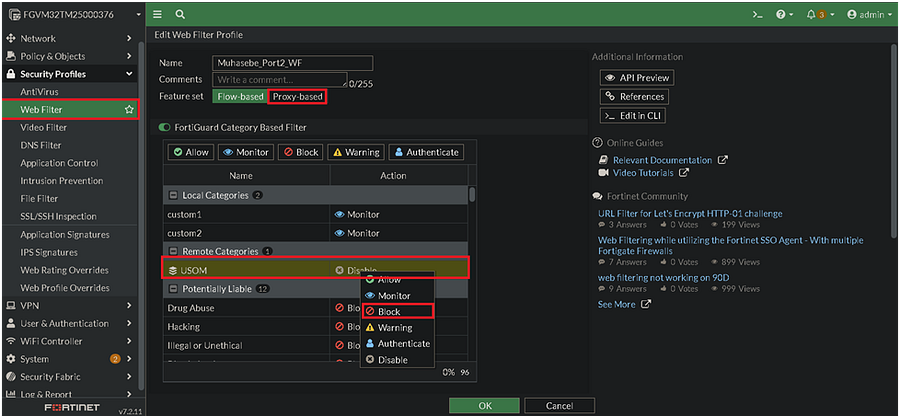Toggle FortiGuard Category Based Filter switch

[x=165, y=127]
